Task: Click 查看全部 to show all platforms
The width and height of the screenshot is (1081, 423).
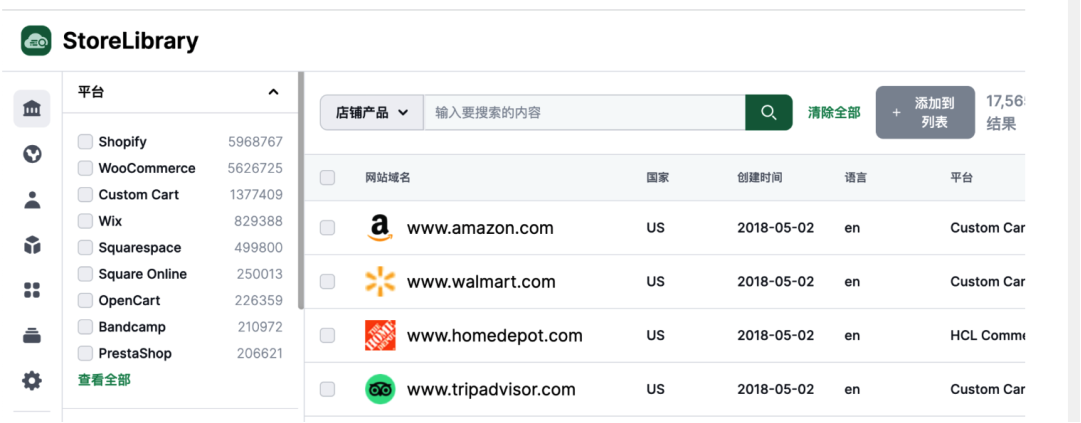Action: click(104, 380)
